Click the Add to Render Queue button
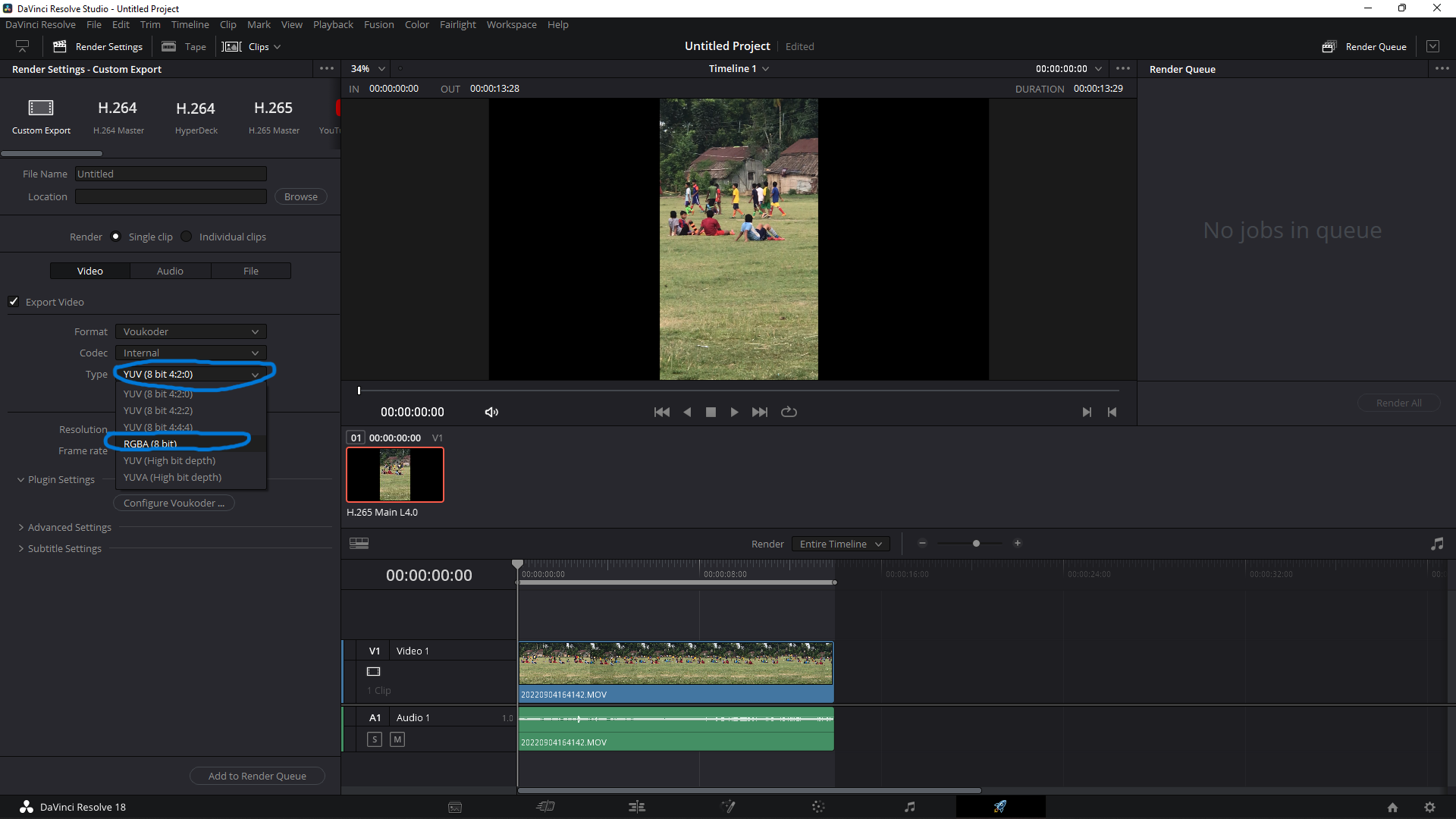Screen dimensions: 1456x819 point(257,776)
